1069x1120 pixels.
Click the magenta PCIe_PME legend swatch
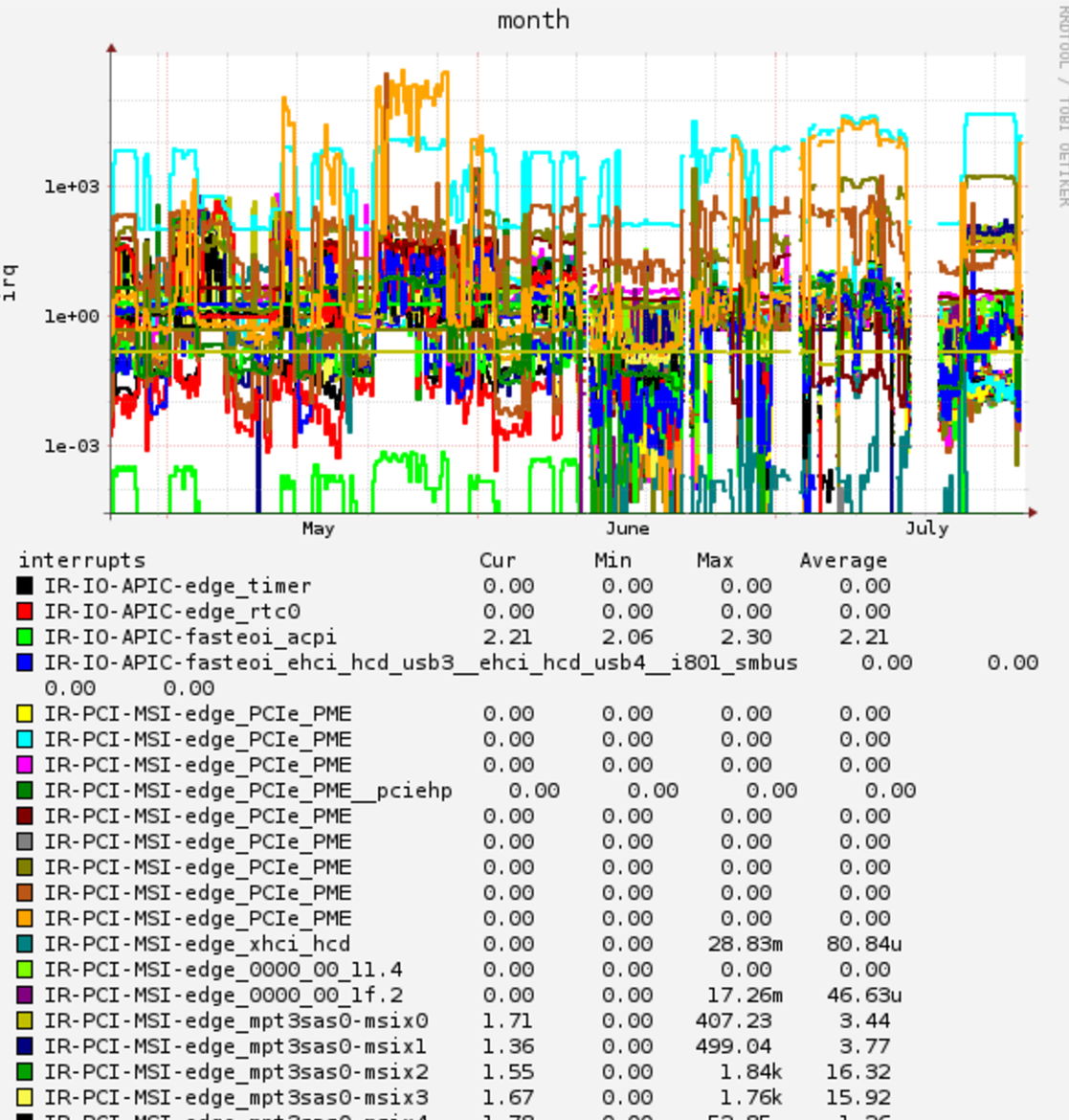25,764
